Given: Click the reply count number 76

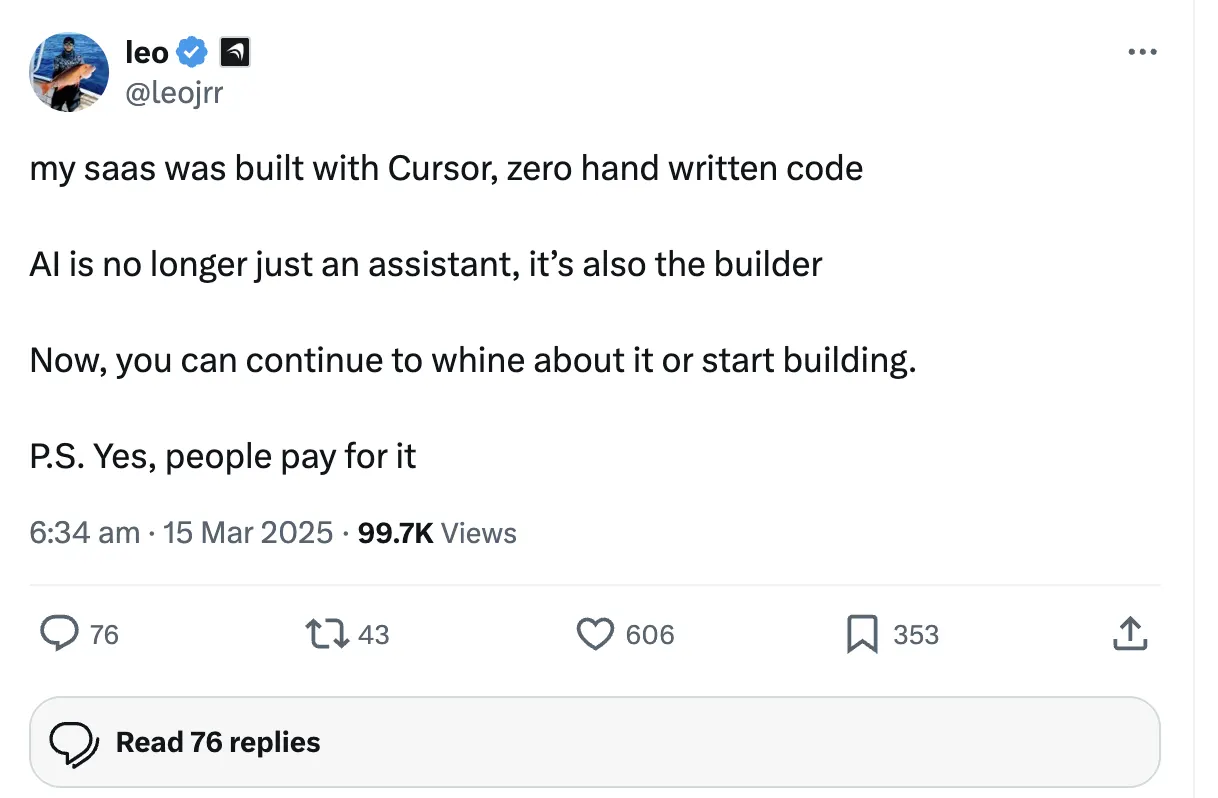Looking at the screenshot, I should coord(104,635).
